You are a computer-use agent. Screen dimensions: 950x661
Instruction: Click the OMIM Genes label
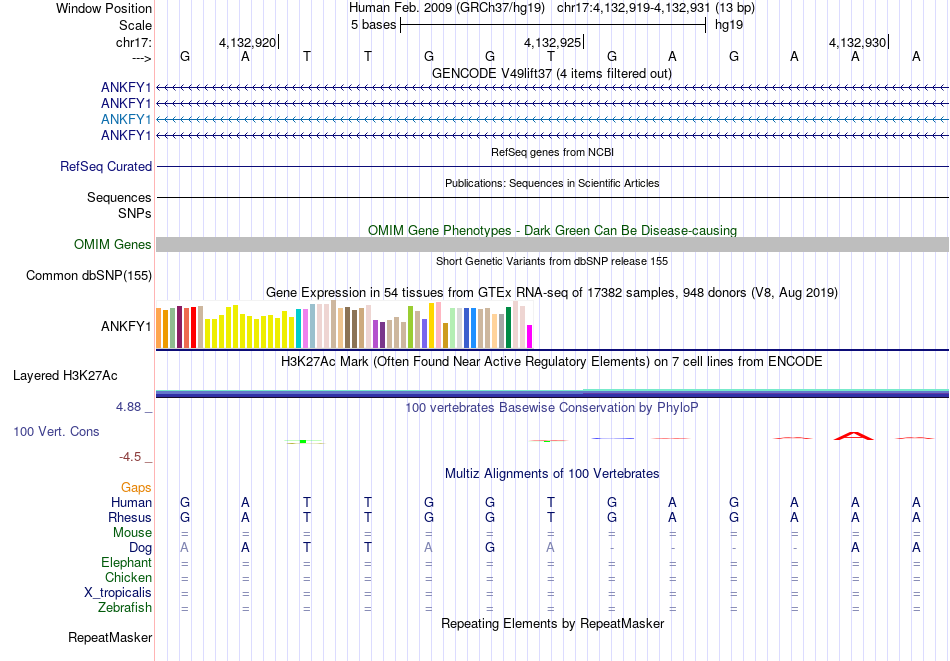113,244
